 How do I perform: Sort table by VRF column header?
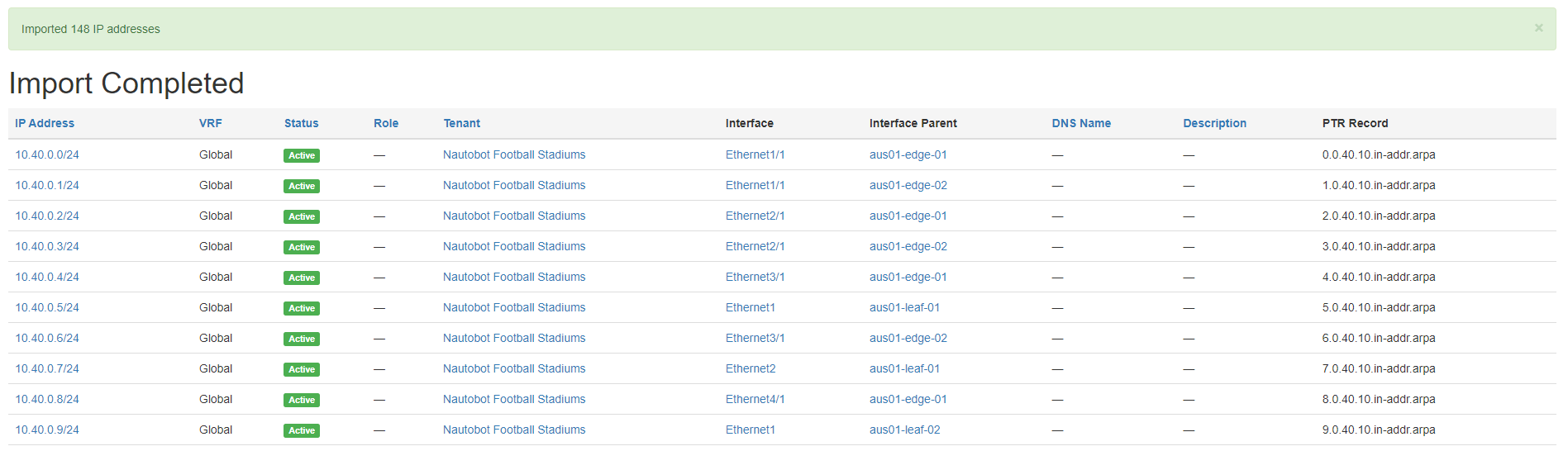pos(210,123)
